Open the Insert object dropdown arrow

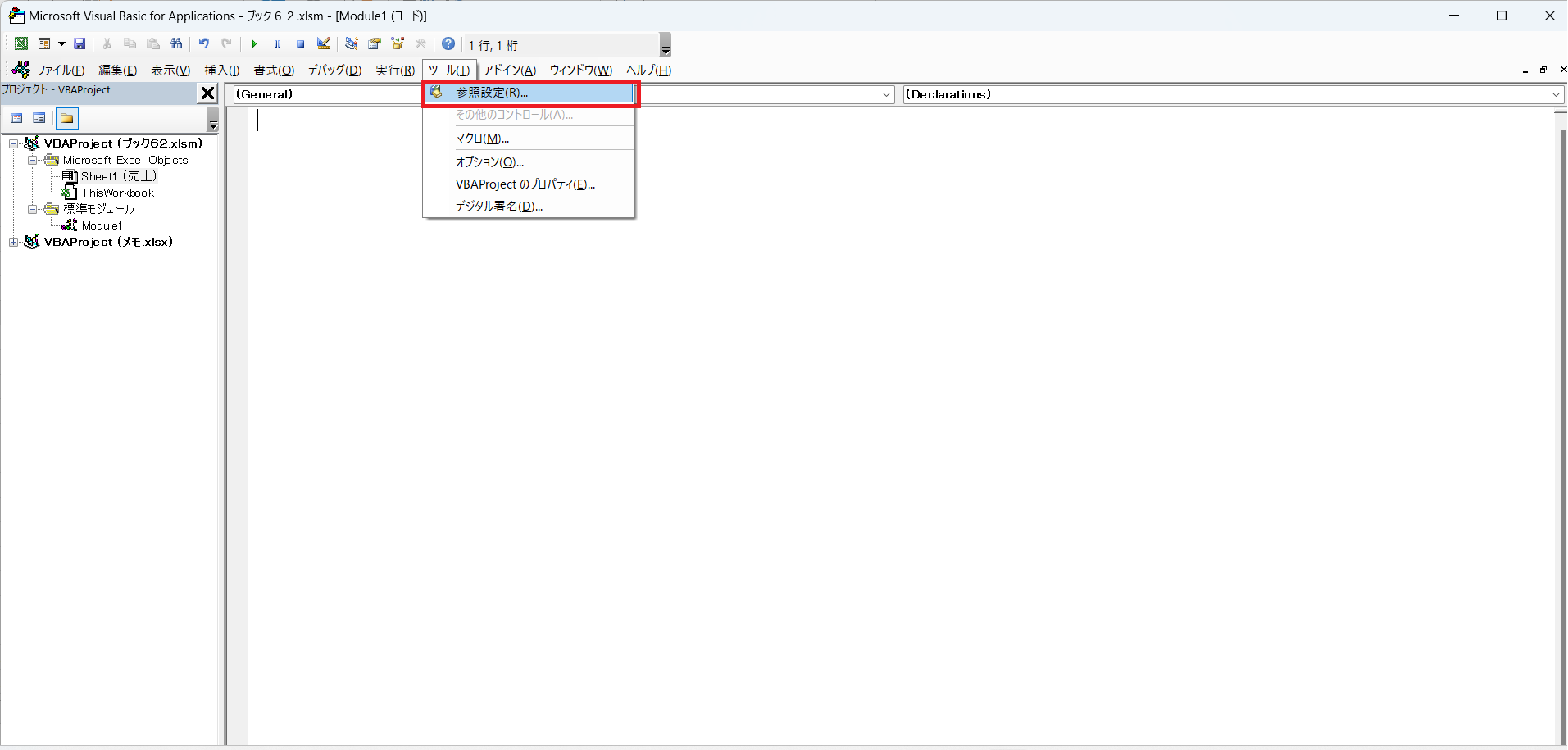pos(61,44)
